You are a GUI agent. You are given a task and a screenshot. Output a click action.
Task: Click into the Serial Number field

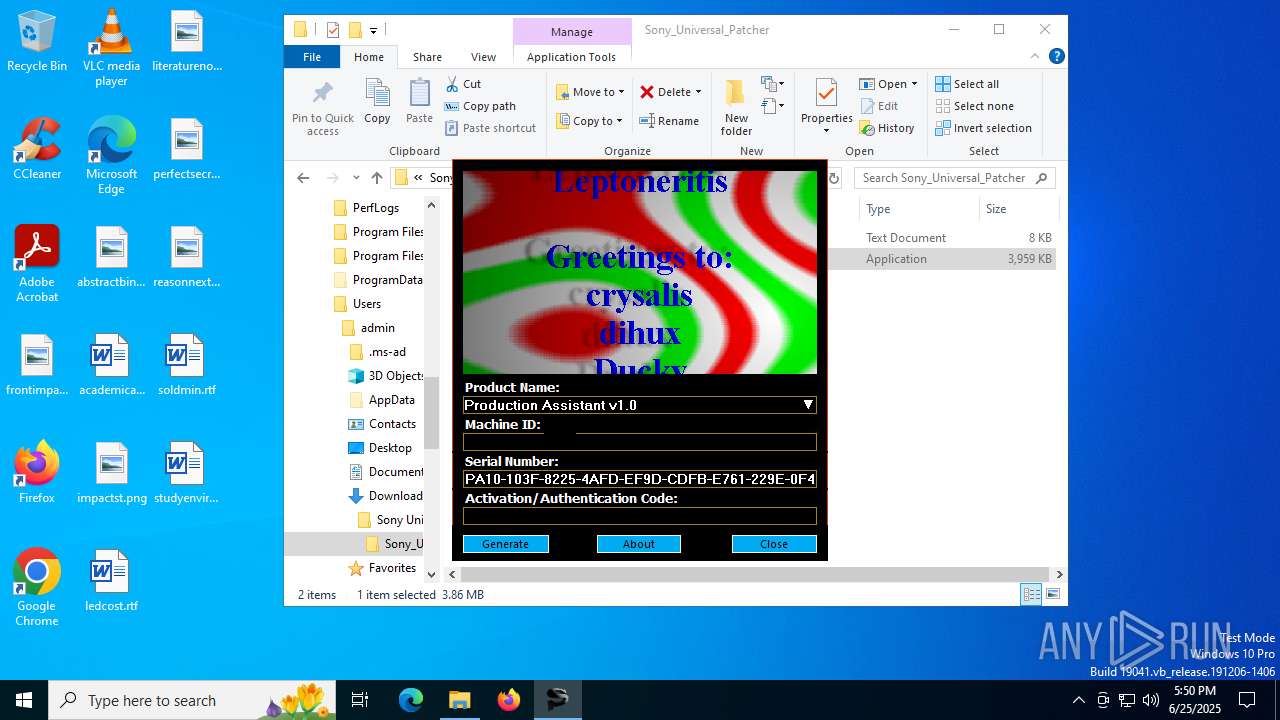click(640, 479)
